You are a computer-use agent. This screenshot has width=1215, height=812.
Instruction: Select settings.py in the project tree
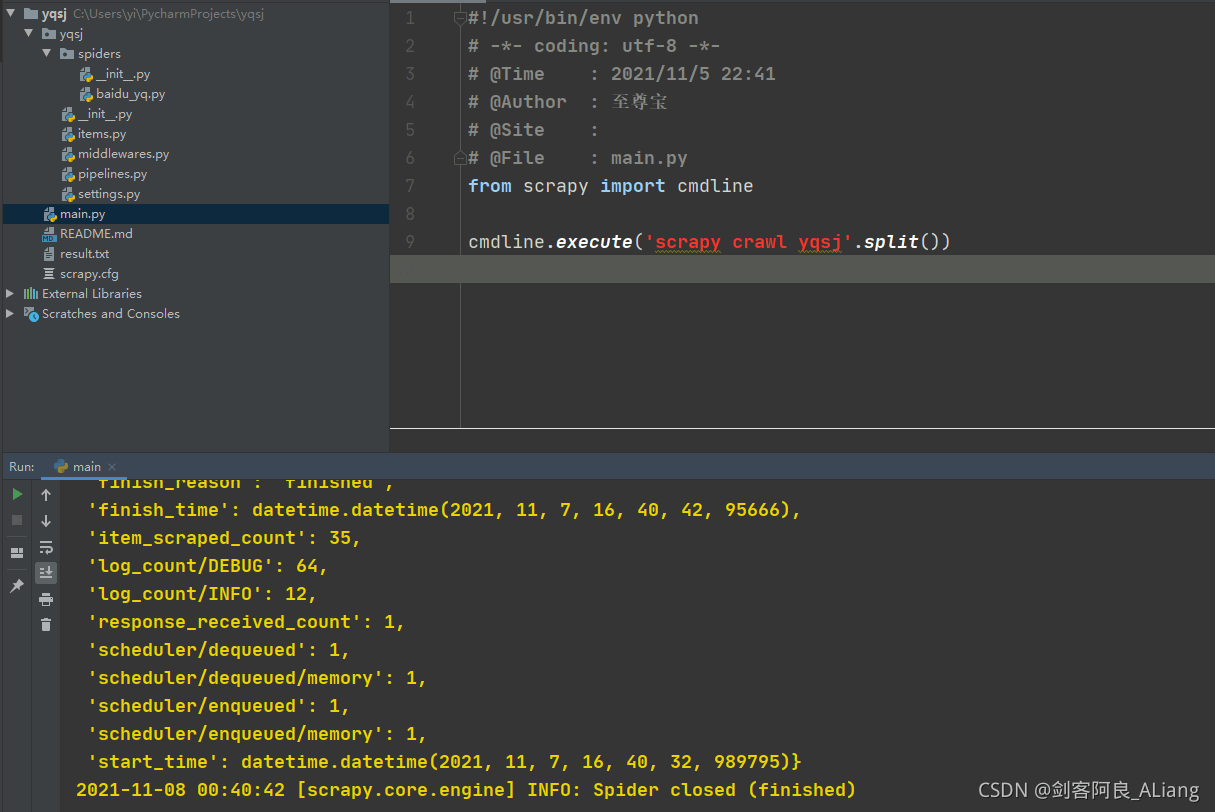(108, 194)
